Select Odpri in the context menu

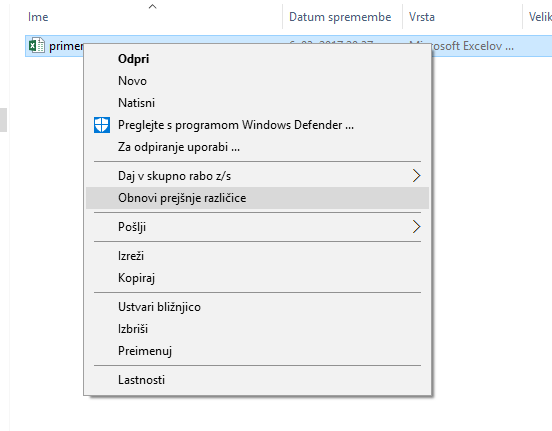pos(133,59)
